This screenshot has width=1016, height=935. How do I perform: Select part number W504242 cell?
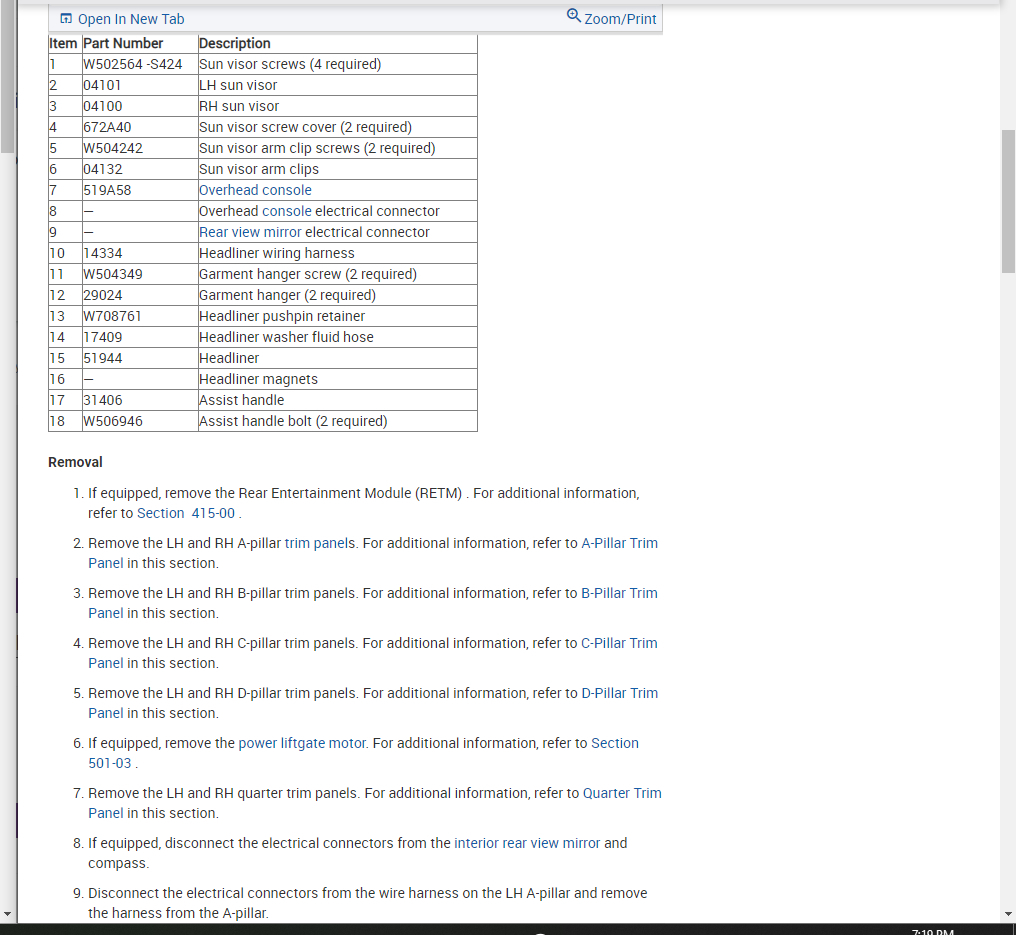[x=140, y=148]
